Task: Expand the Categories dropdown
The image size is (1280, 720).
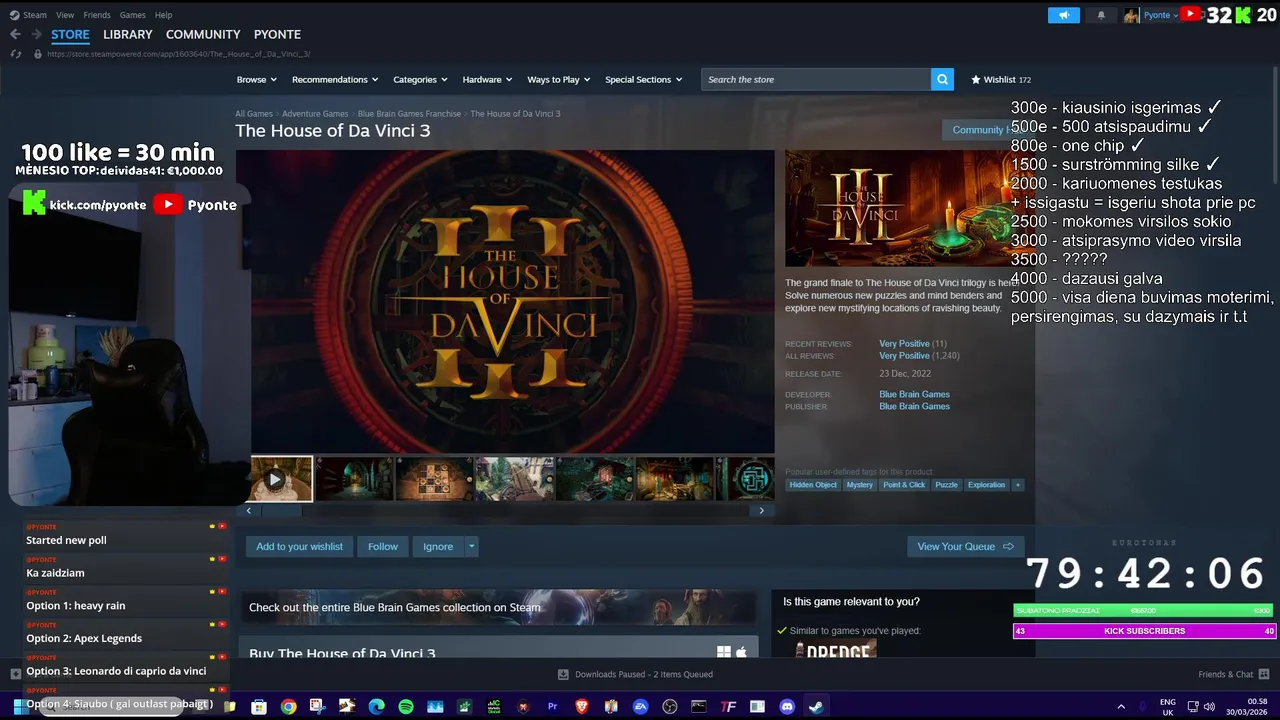Action: 420,79
